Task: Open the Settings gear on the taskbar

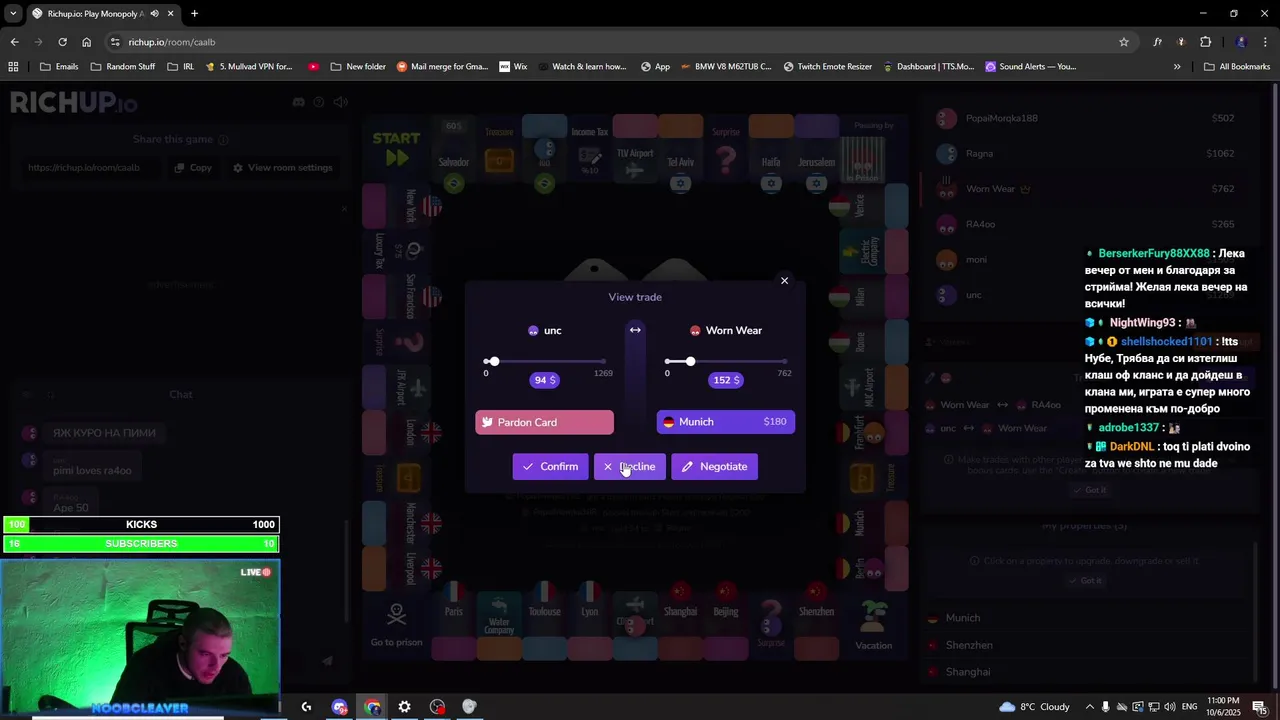Action: pos(404,707)
